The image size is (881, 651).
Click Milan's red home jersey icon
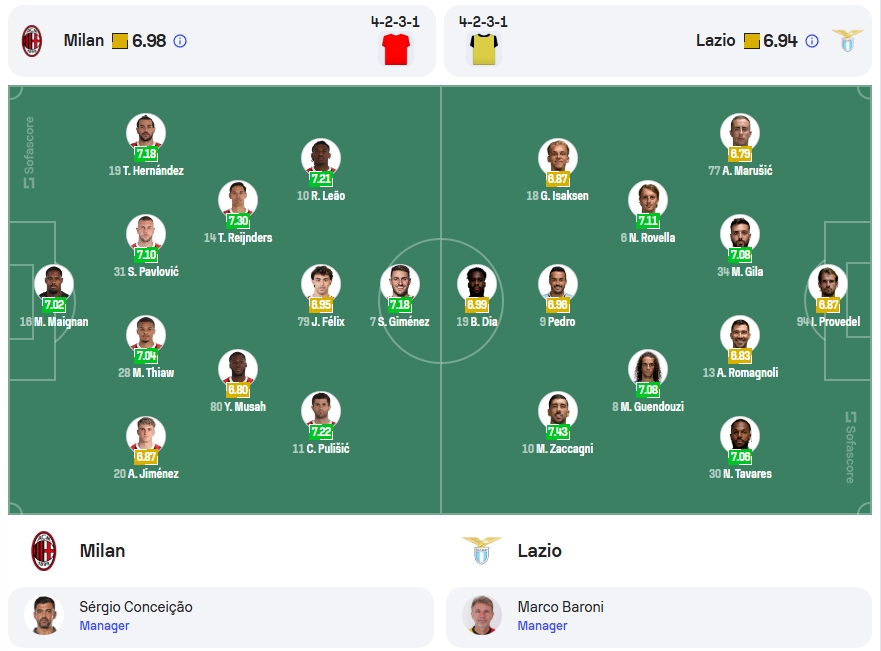(396, 49)
